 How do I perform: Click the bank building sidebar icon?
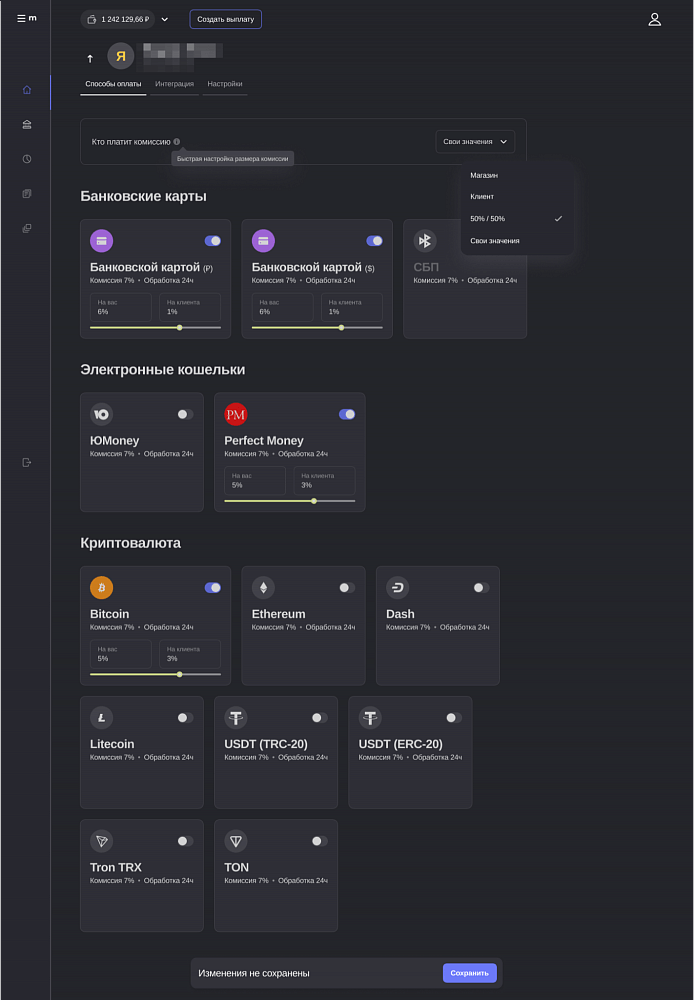click(27, 124)
